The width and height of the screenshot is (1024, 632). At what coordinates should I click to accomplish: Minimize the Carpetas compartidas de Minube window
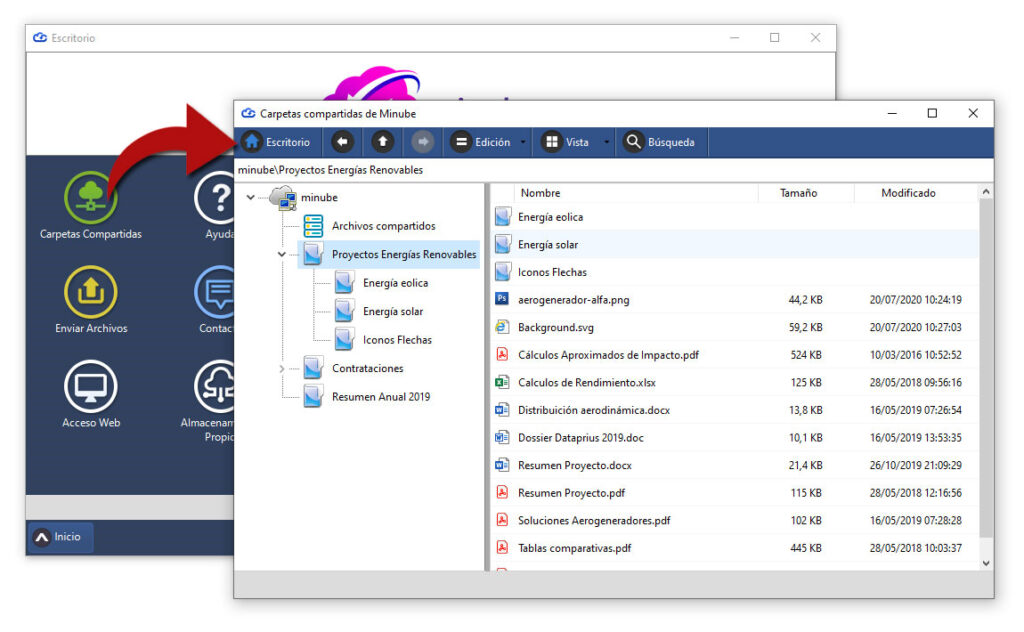(x=891, y=114)
